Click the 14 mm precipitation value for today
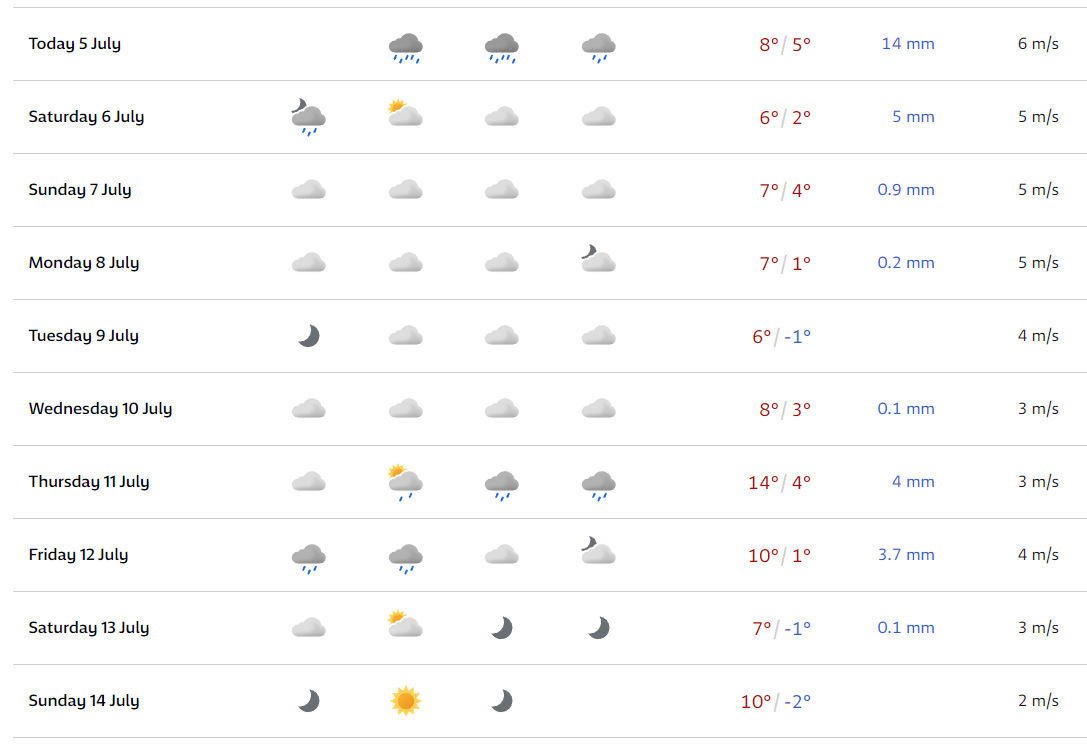The height and width of the screenshot is (749, 1087). (907, 44)
